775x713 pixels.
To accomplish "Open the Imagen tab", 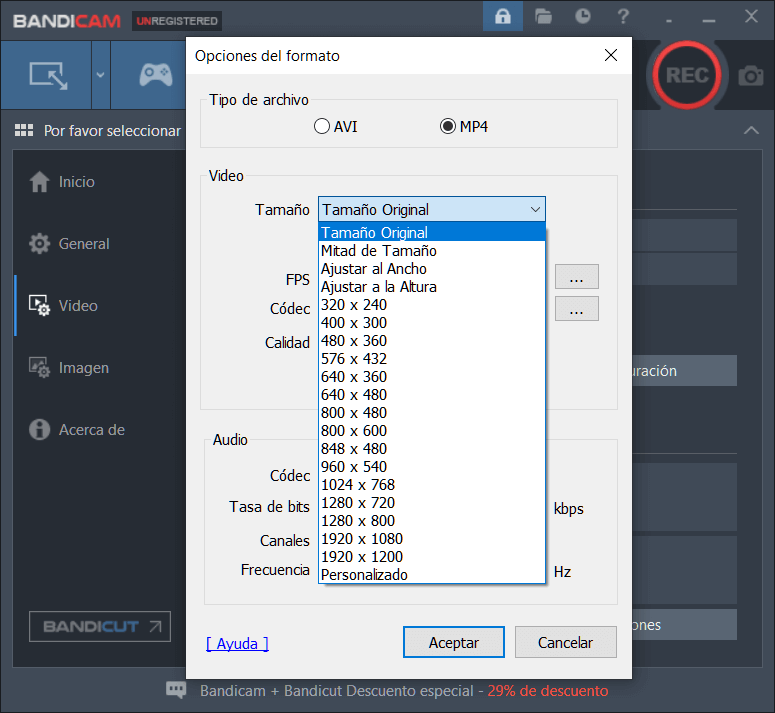I will (x=69, y=368).
